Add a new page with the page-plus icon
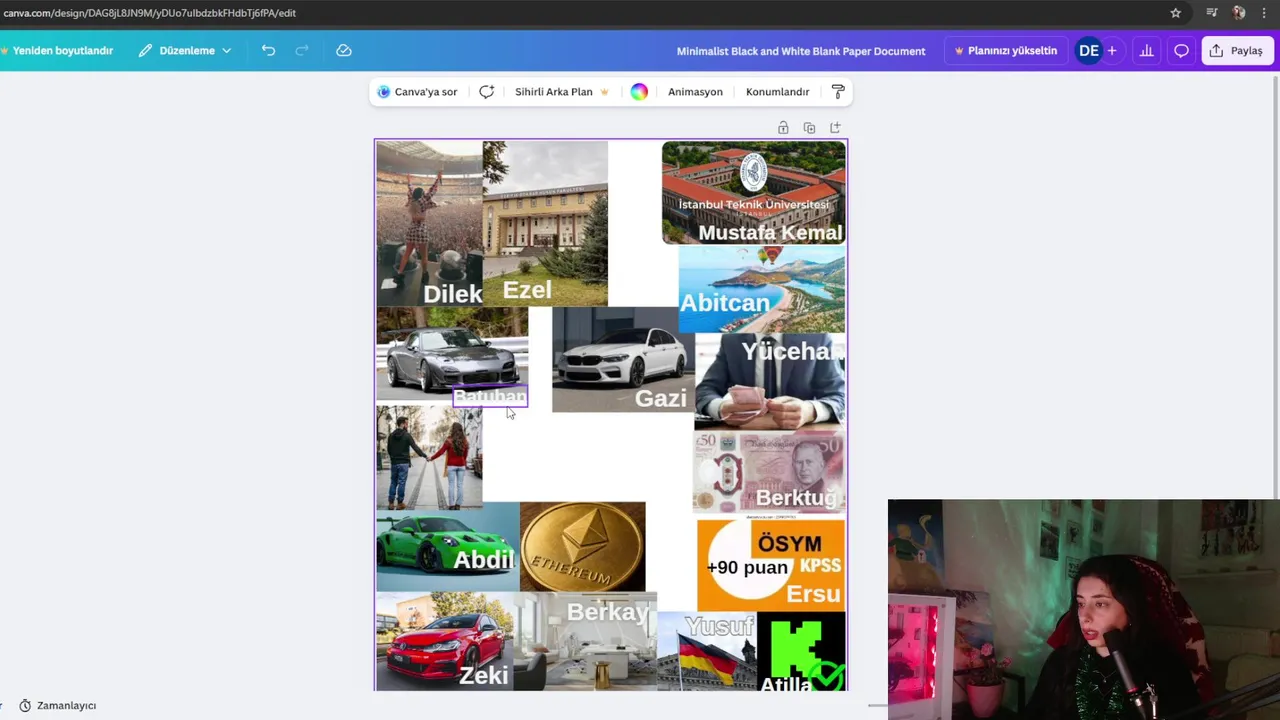 835,128
